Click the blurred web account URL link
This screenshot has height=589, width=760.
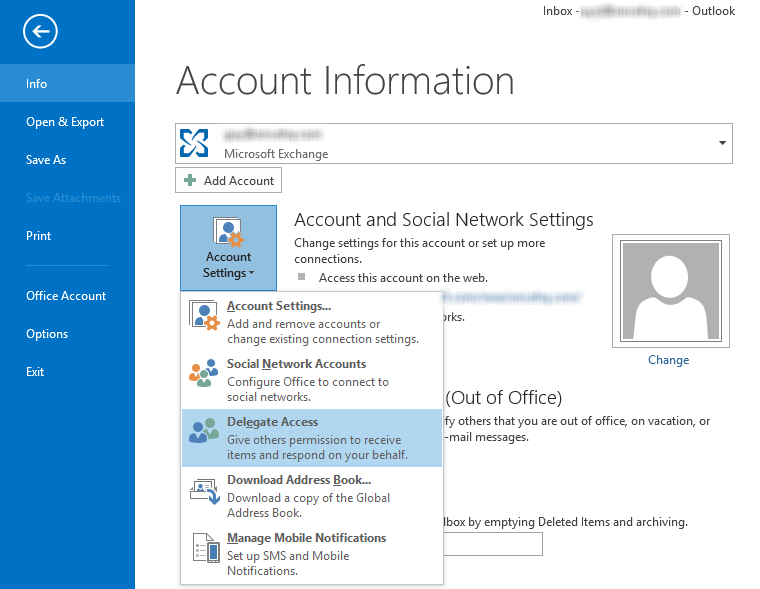(511, 297)
